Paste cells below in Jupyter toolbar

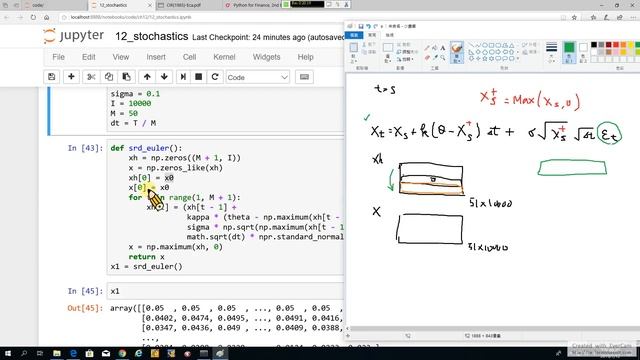[x=127, y=77]
